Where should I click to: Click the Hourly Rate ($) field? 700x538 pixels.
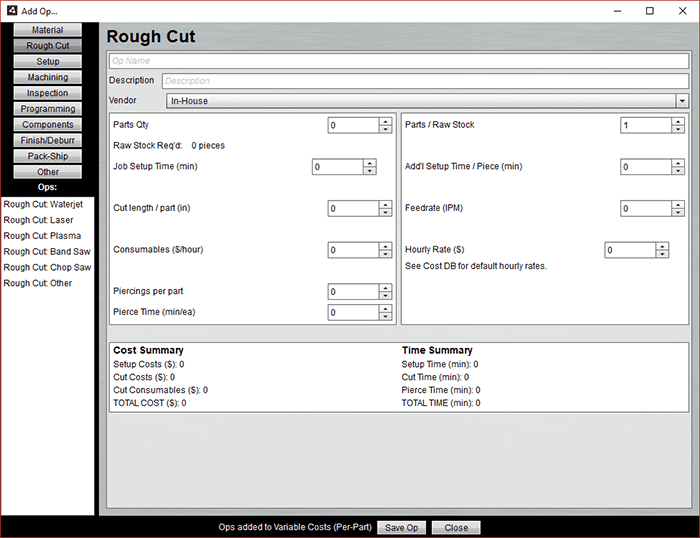click(630, 250)
